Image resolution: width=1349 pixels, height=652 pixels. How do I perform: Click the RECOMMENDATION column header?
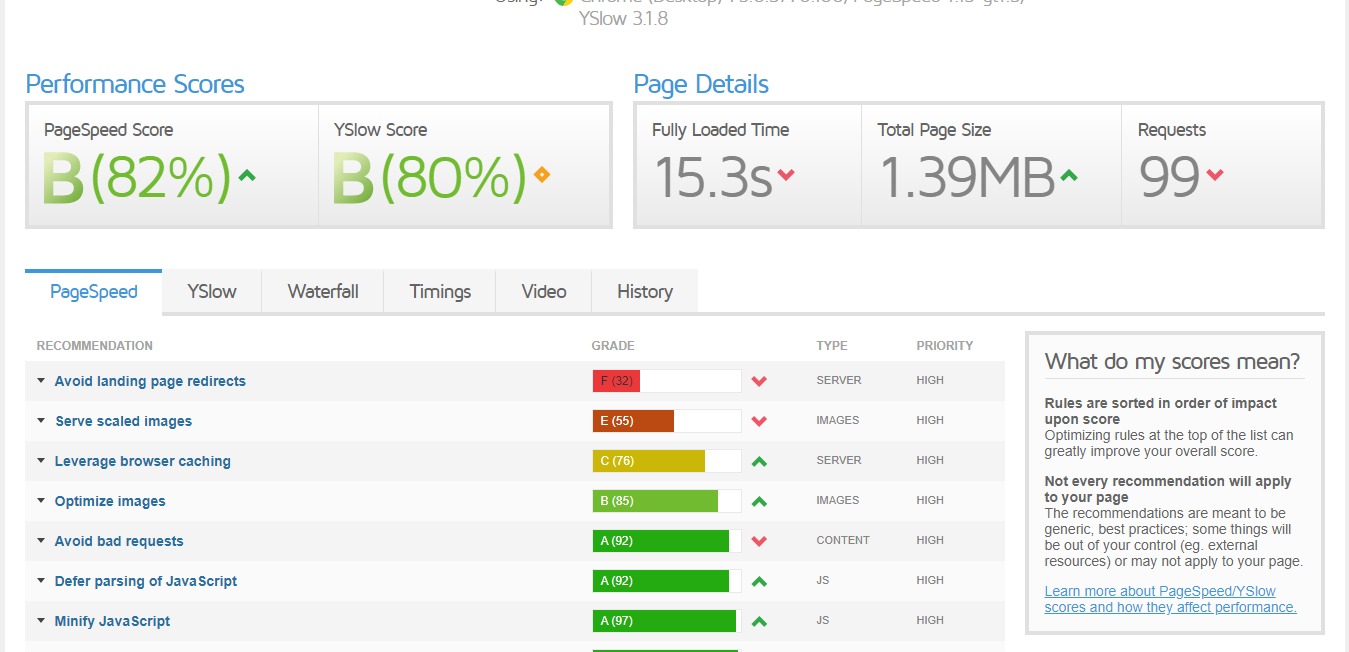point(95,346)
